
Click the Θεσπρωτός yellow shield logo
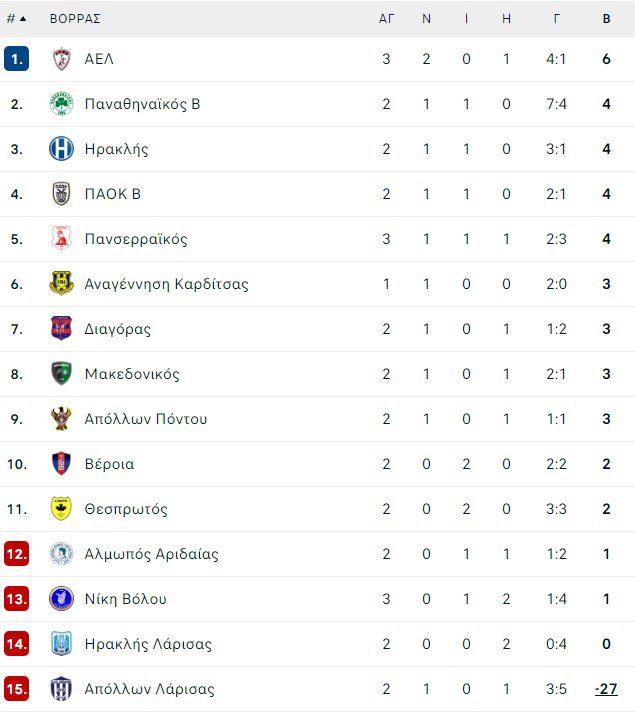click(x=61, y=509)
